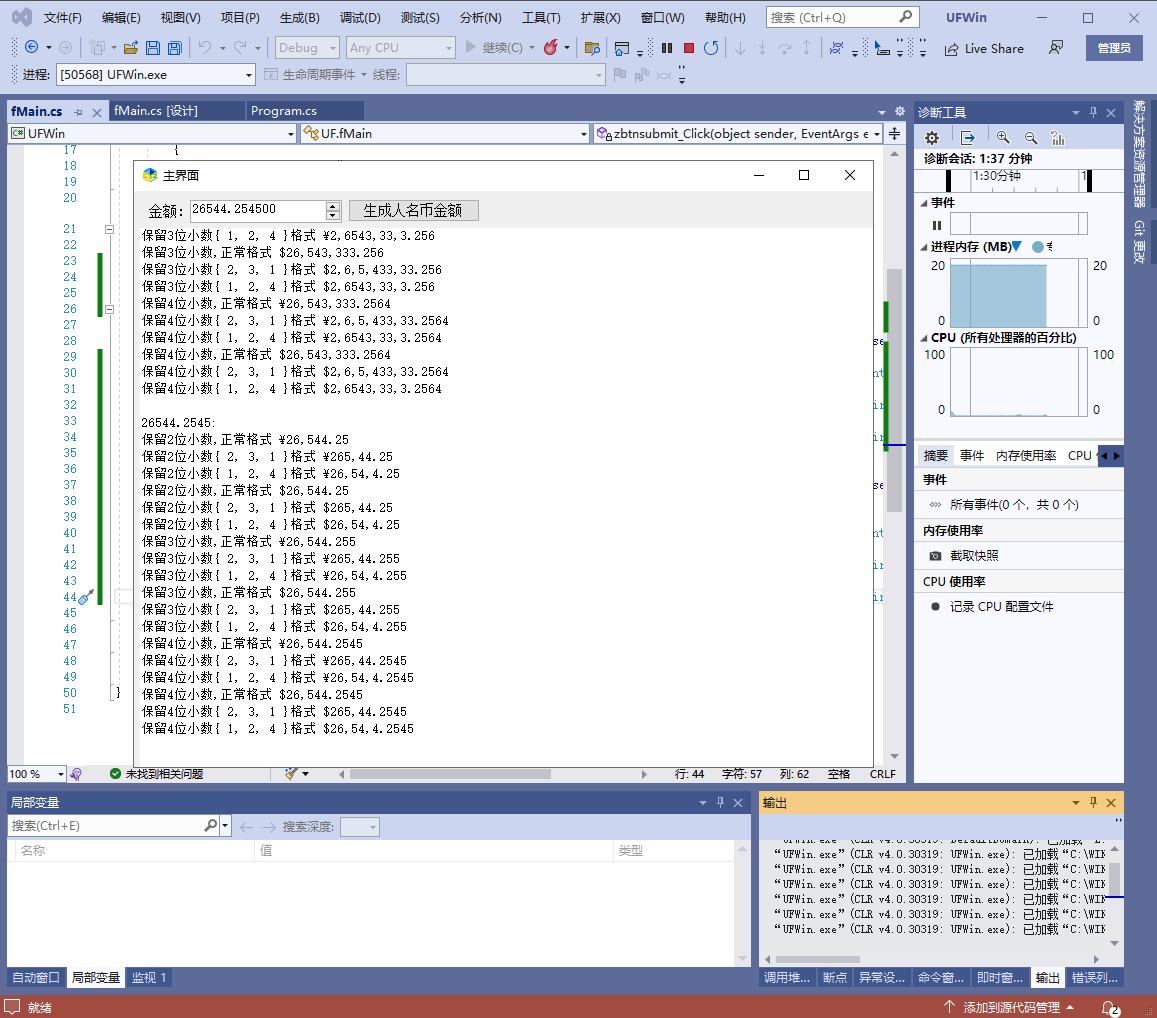The height and width of the screenshot is (1018, 1157).
Task: Open the 文件(F) menu
Action: click(x=63, y=18)
